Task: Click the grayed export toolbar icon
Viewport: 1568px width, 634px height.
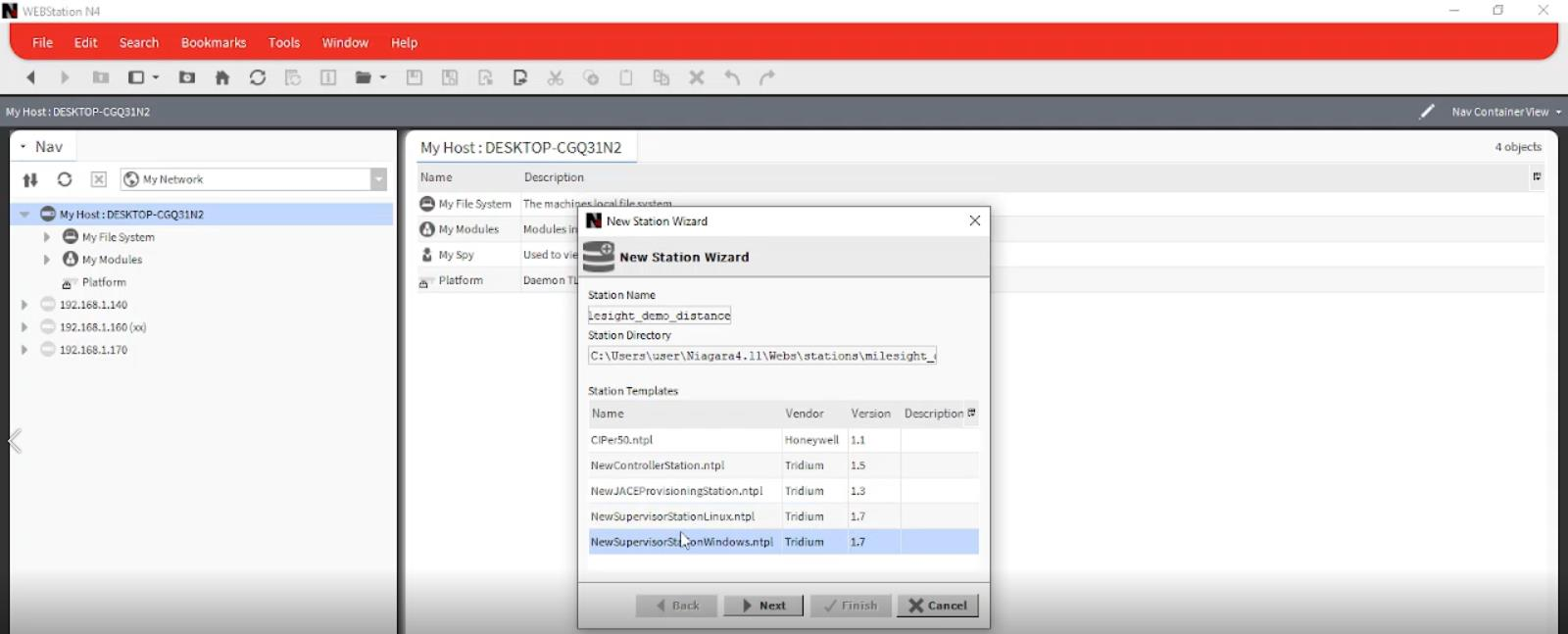Action: [485, 77]
